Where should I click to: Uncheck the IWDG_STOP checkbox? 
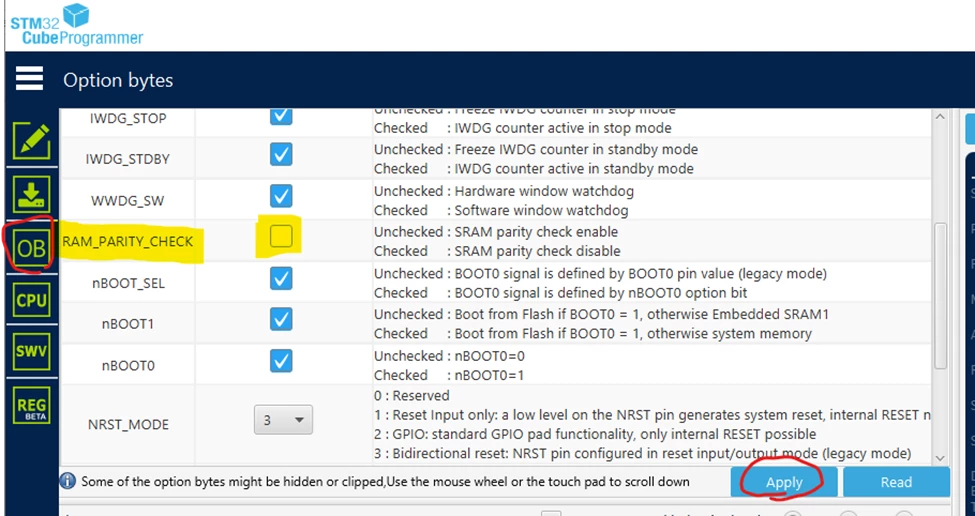281,115
